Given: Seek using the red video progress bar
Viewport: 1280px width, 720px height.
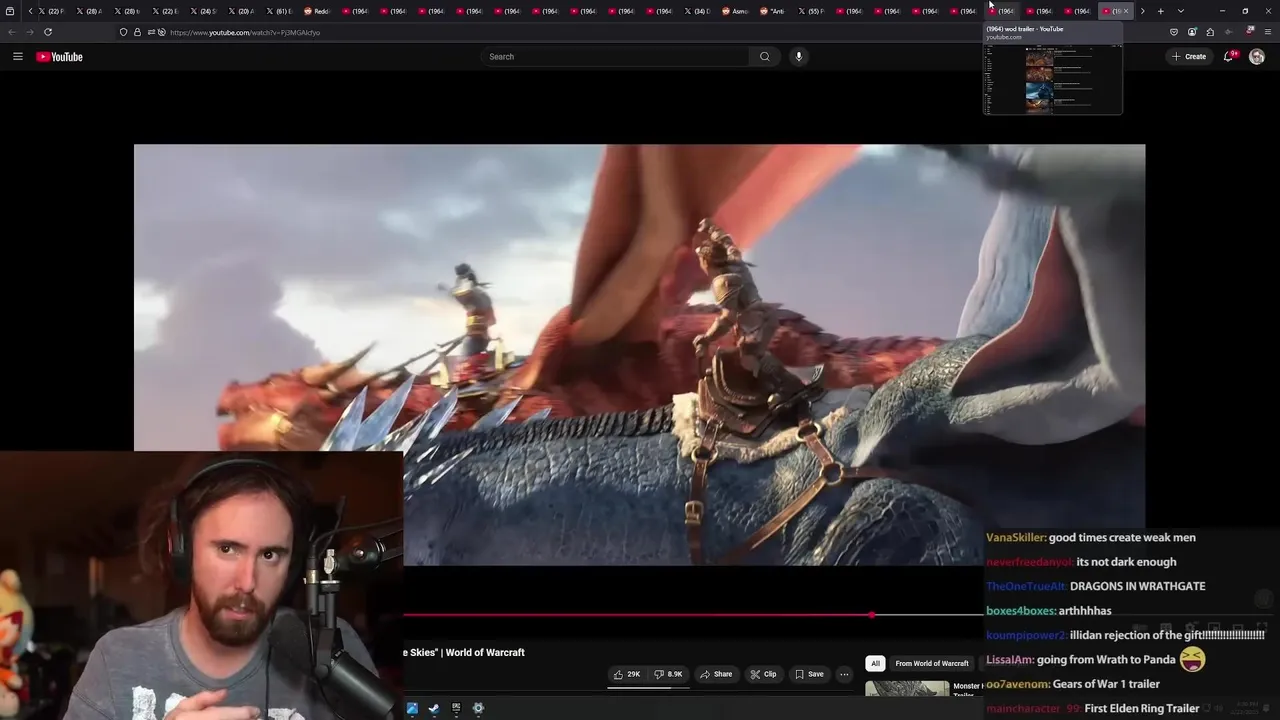Looking at the screenshot, I should coord(637,615).
